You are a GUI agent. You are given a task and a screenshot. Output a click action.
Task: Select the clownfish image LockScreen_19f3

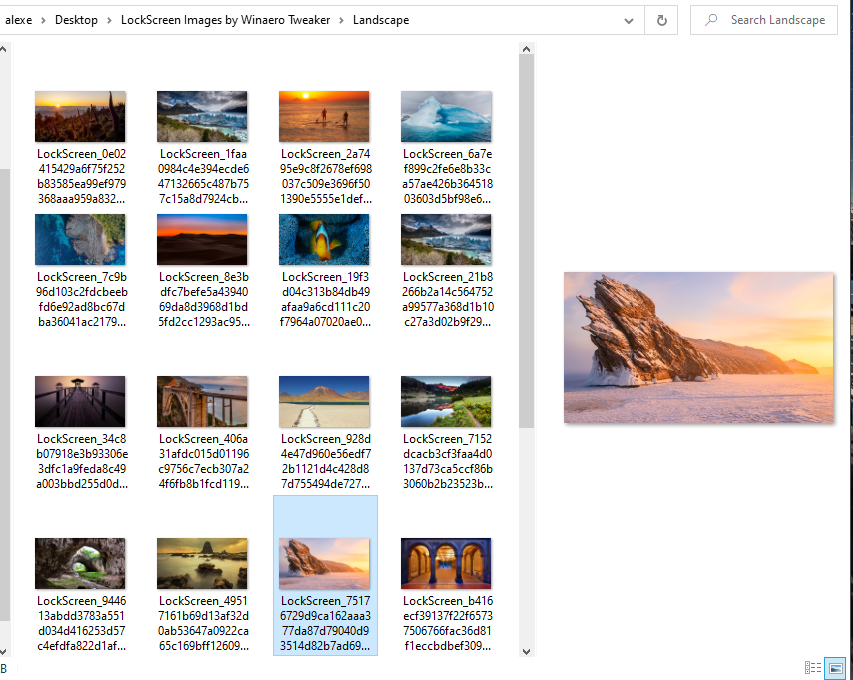tap(324, 239)
